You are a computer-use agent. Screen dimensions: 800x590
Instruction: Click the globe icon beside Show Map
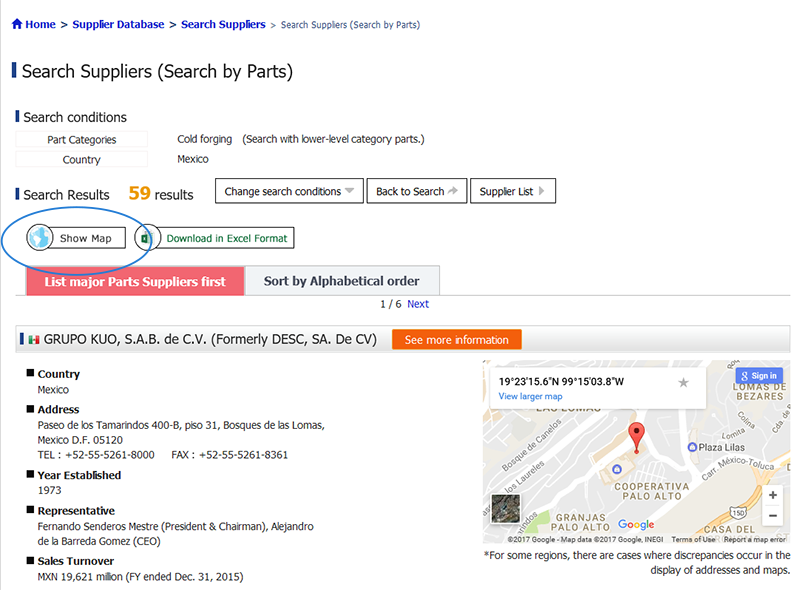point(40,238)
